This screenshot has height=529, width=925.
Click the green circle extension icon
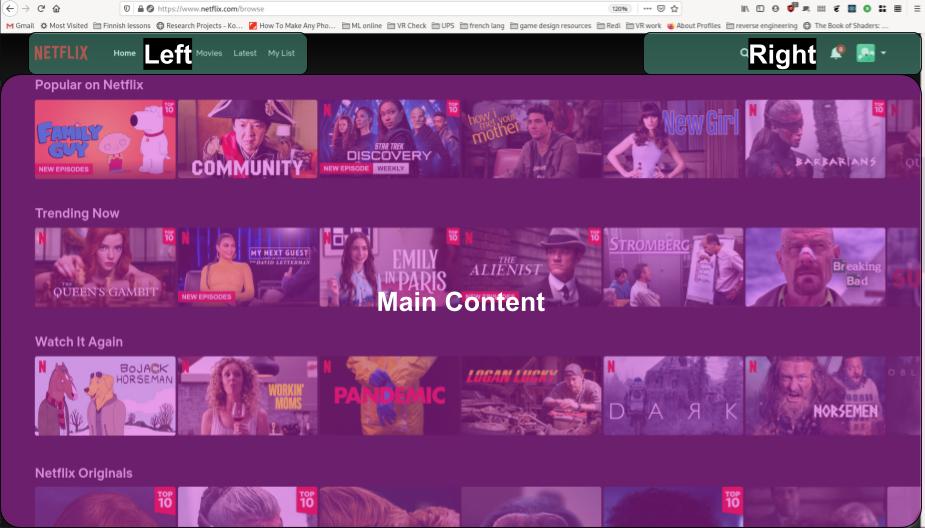pos(867,9)
